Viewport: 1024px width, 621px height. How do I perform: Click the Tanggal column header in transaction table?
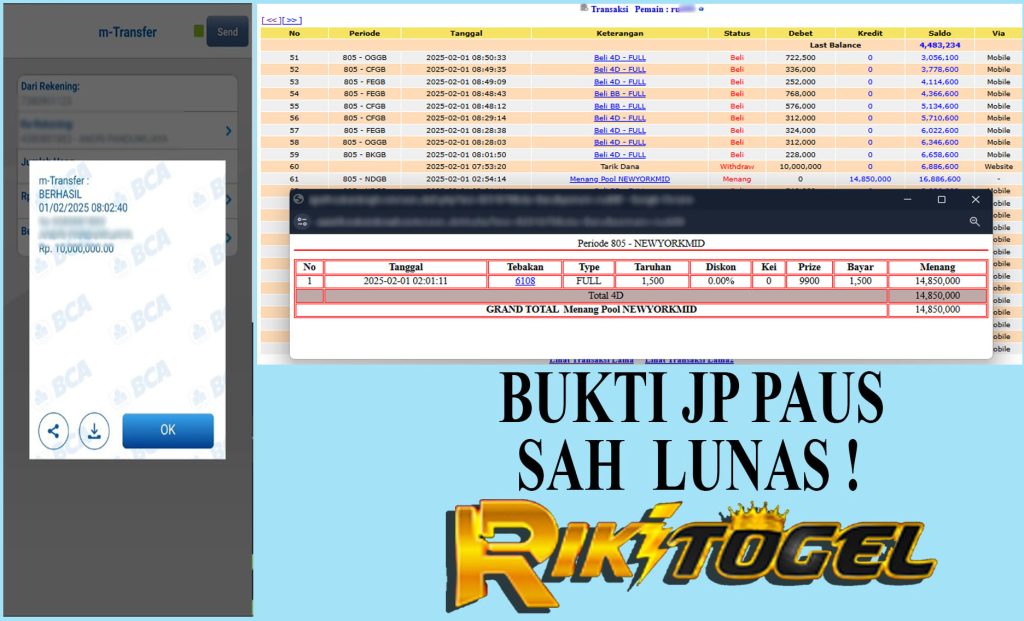[466, 33]
